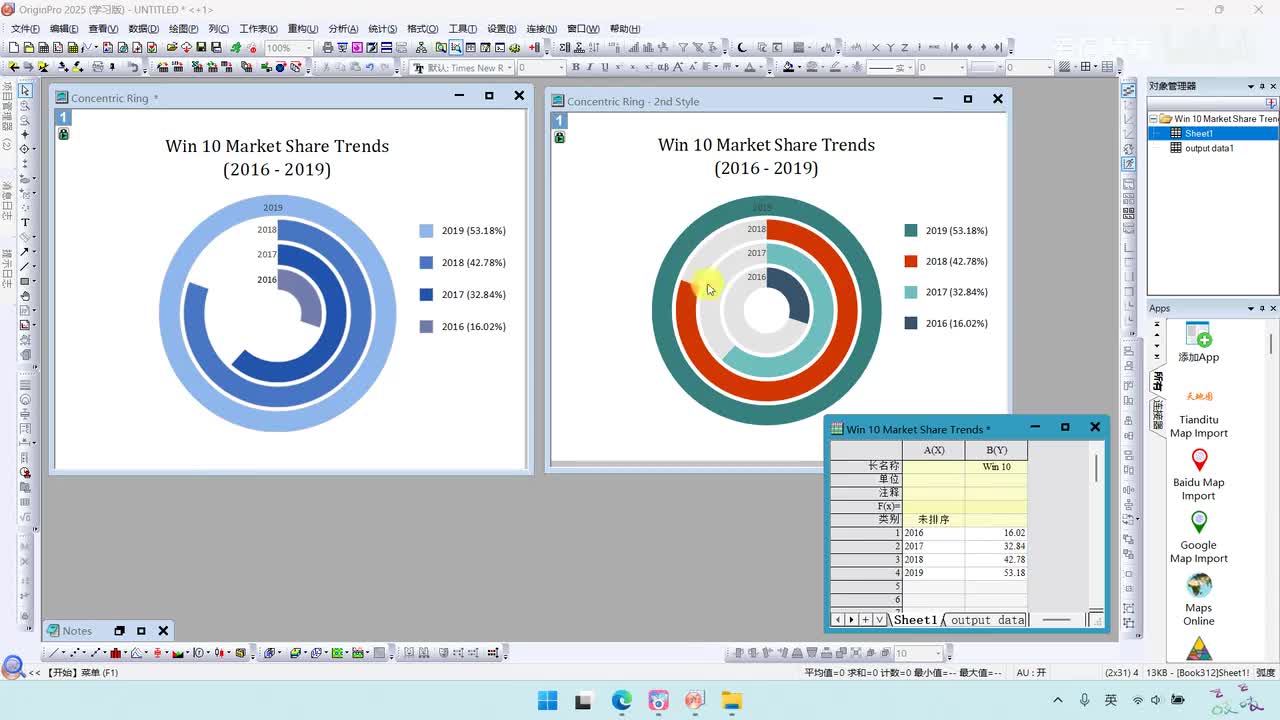The width and height of the screenshot is (1280, 720).
Task: Select output data1 in Object Manager
Action: click(x=1209, y=148)
